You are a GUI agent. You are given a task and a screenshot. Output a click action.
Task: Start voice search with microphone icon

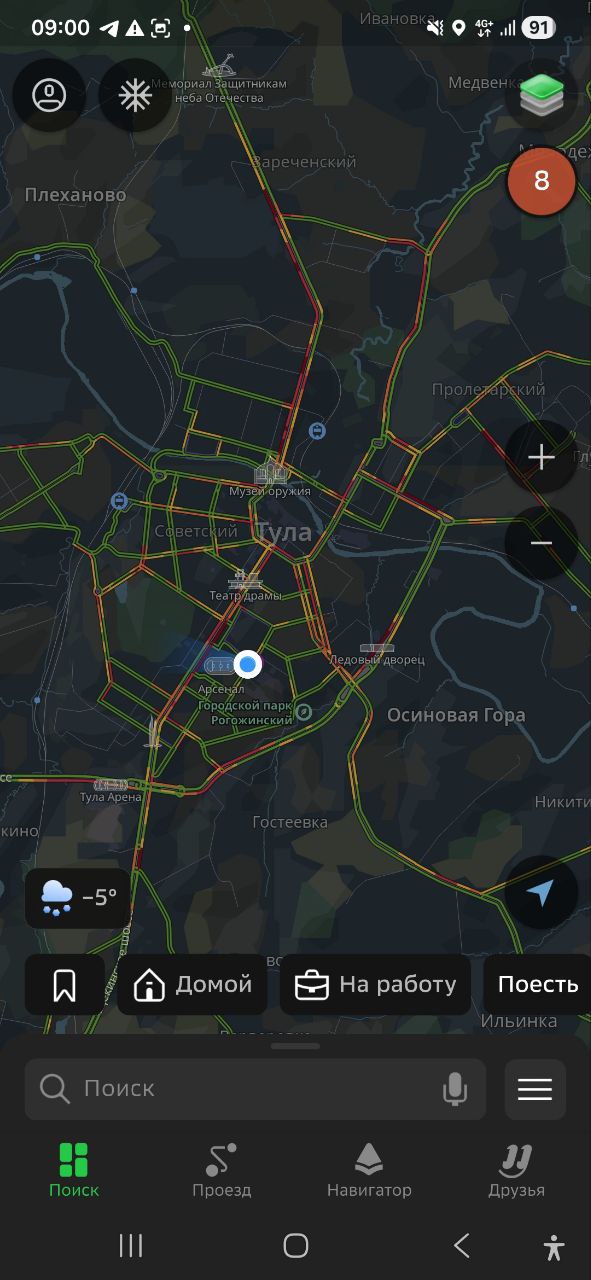tap(455, 1089)
